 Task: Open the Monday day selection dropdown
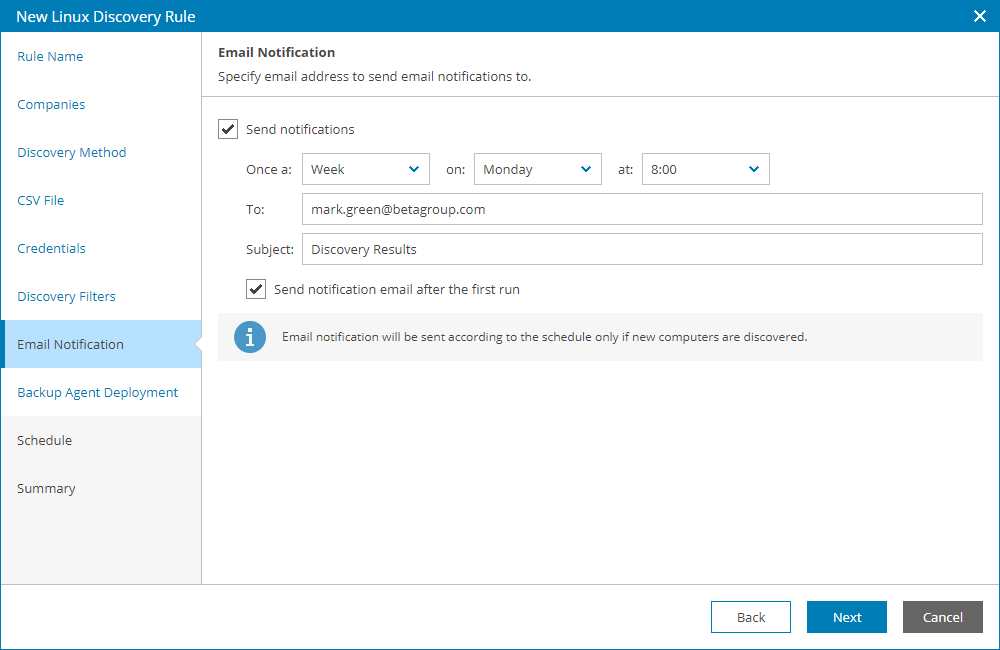537,169
